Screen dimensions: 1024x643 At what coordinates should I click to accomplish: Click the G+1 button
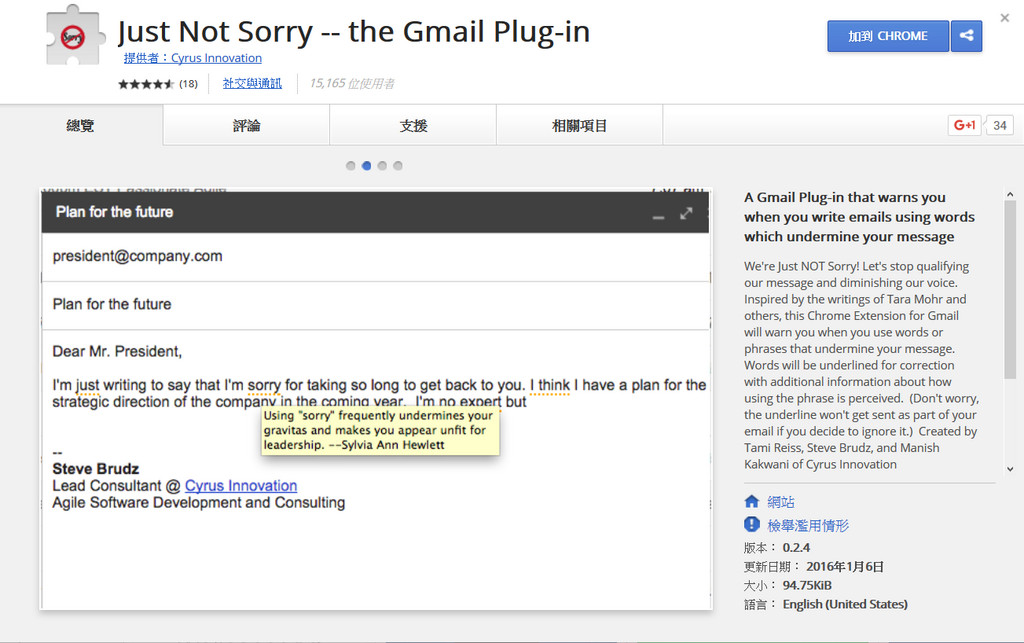[x=965, y=125]
